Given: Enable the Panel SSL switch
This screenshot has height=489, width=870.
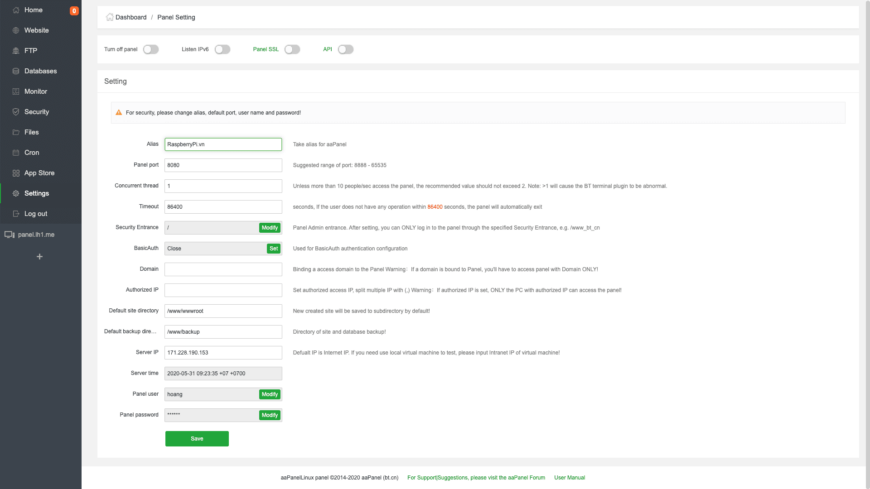Looking at the screenshot, I should (x=292, y=49).
